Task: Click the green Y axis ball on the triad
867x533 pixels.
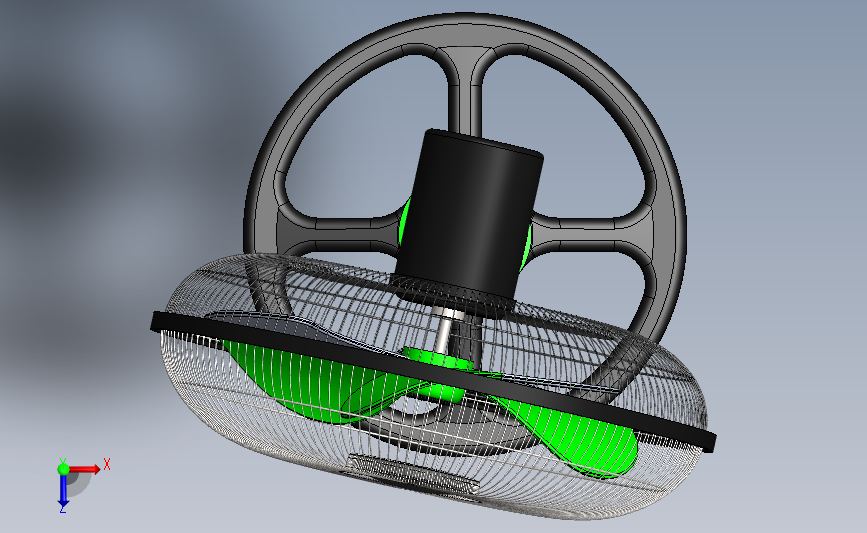Action: (x=63, y=469)
